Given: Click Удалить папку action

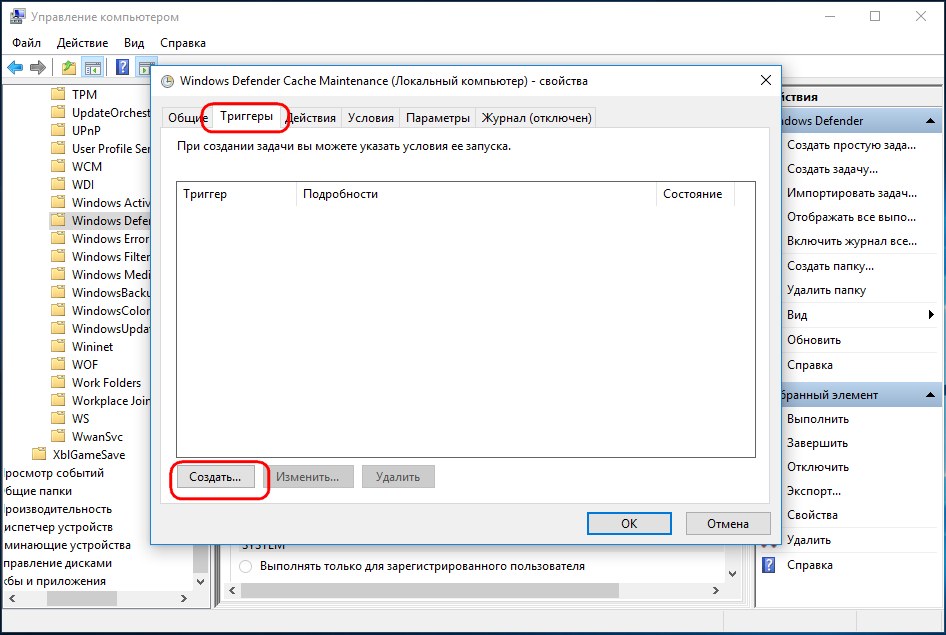Looking at the screenshot, I should point(826,290).
